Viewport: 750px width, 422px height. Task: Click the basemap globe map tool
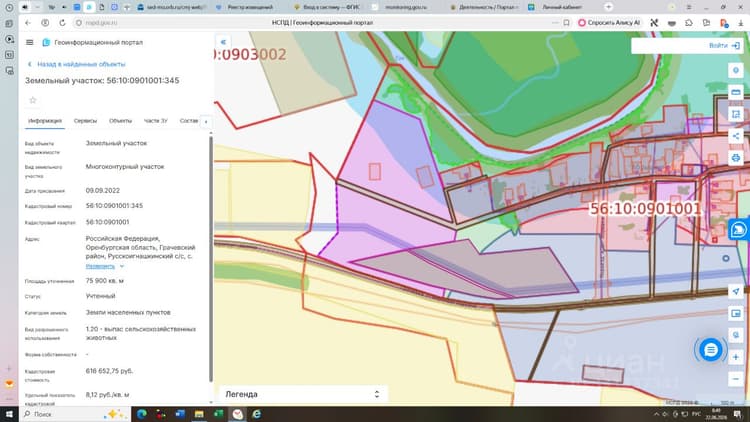(x=736, y=335)
